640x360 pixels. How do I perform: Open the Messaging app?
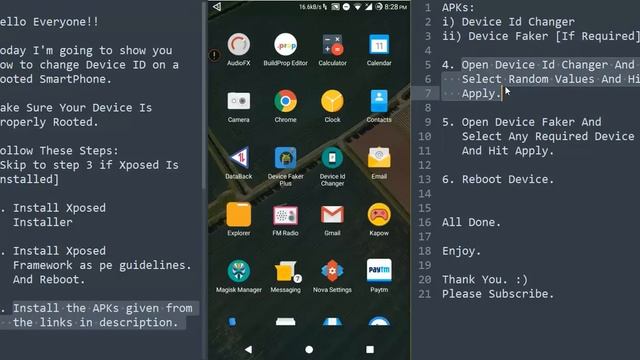285,276
